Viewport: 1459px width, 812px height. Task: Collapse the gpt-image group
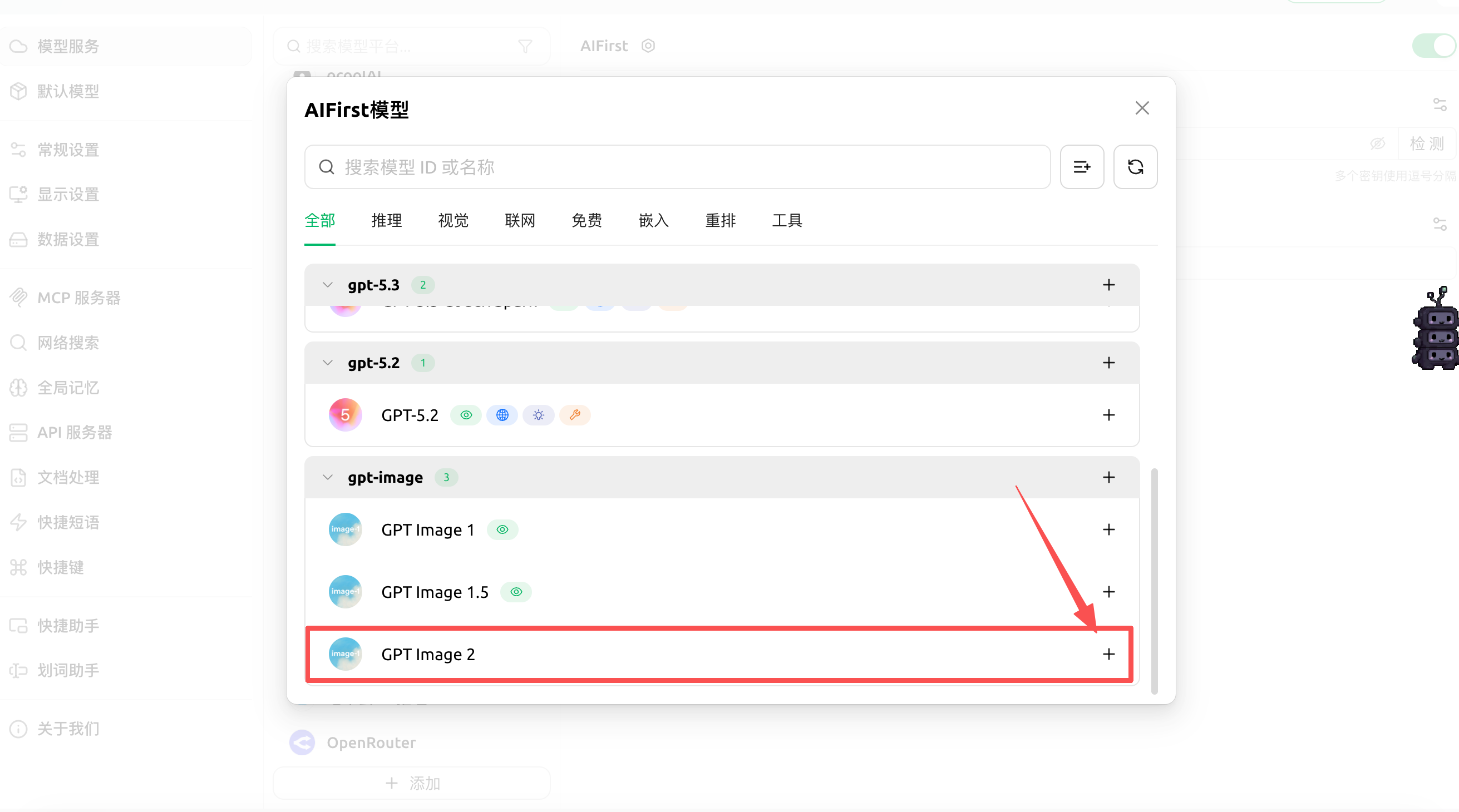pos(327,477)
